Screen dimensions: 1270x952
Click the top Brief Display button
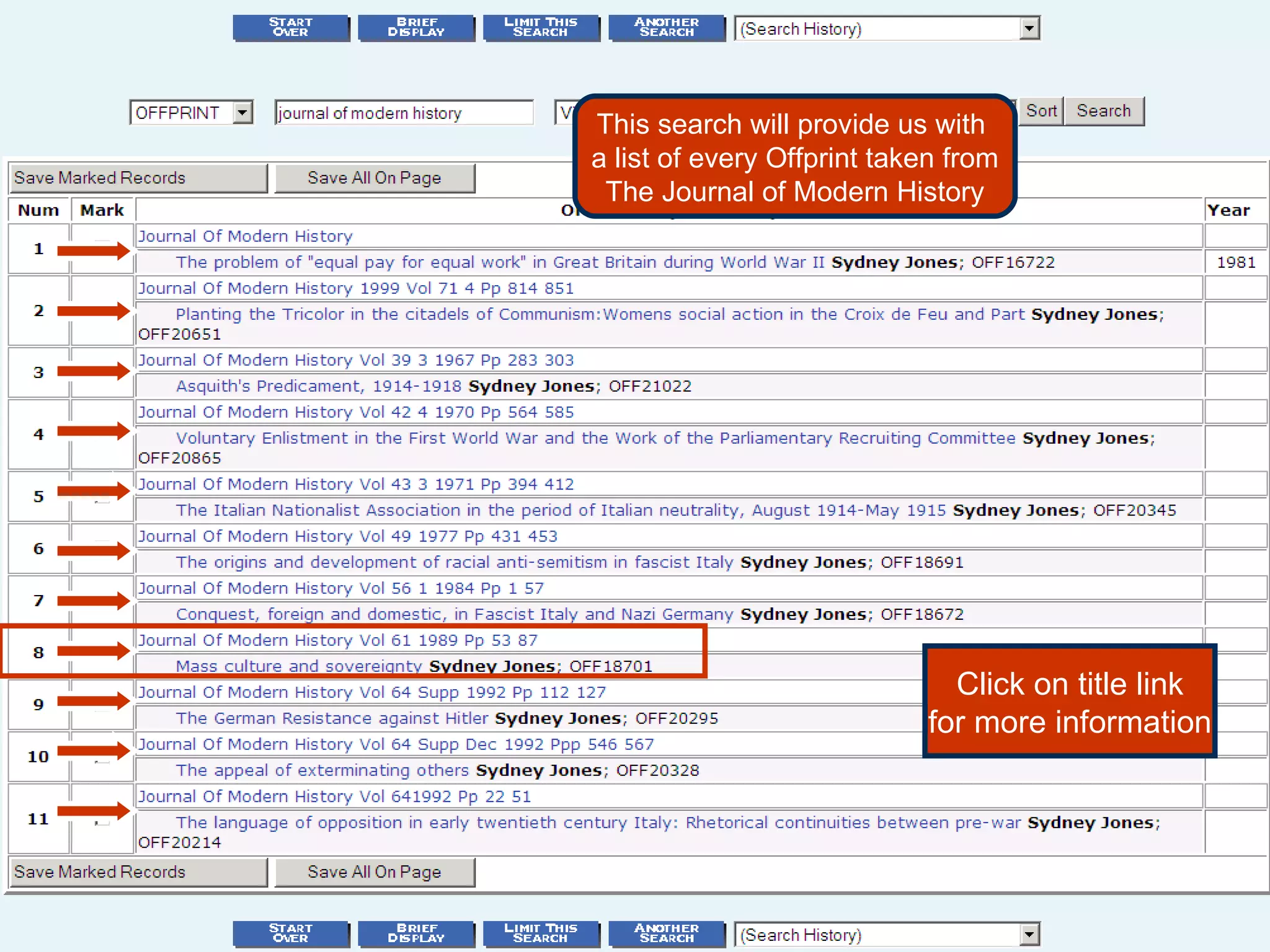(416, 27)
